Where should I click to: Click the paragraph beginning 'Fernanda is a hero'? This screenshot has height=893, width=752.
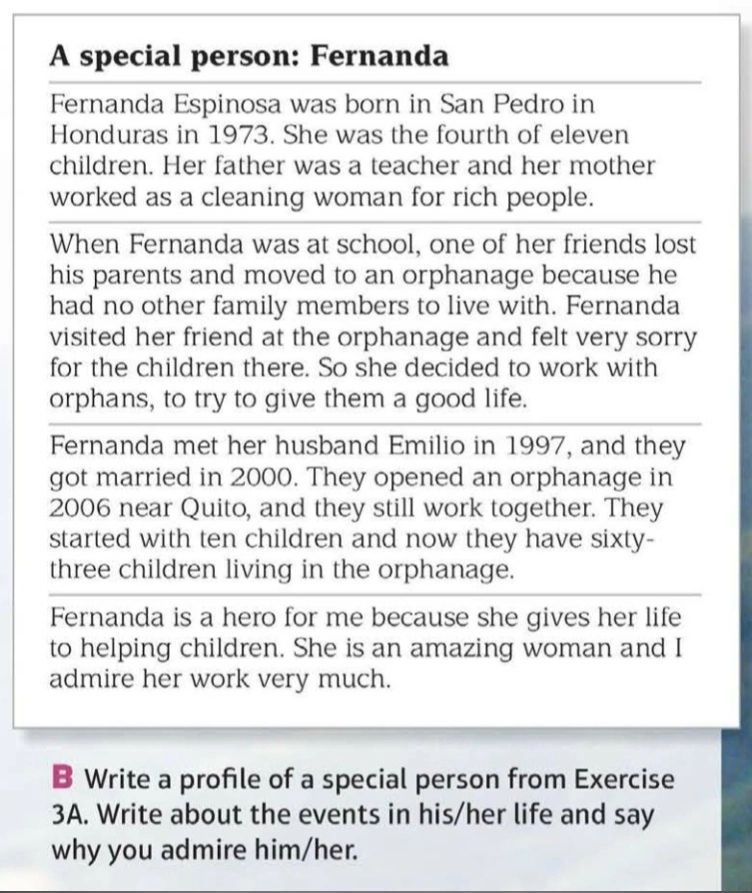366,648
